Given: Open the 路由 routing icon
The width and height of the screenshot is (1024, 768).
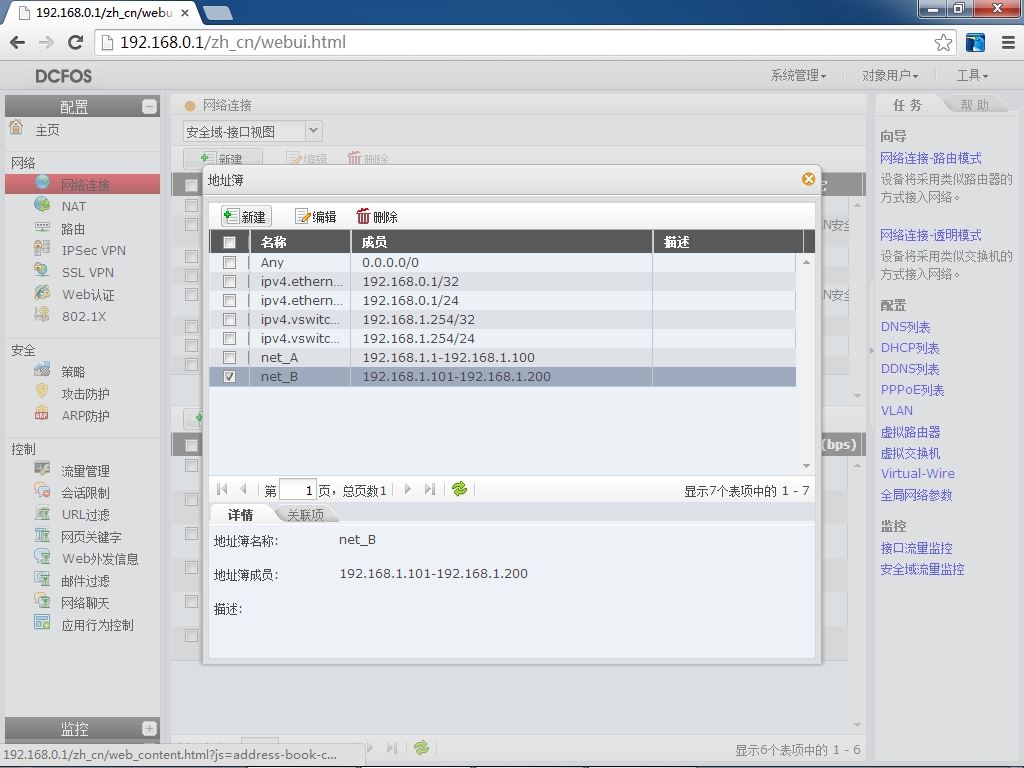Looking at the screenshot, I should point(42,227).
